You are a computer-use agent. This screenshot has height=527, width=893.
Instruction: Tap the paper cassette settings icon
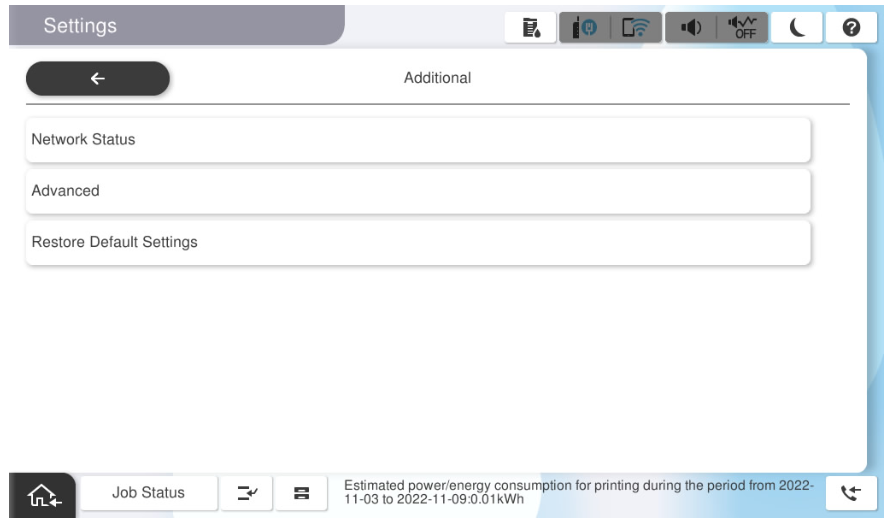click(300, 493)
